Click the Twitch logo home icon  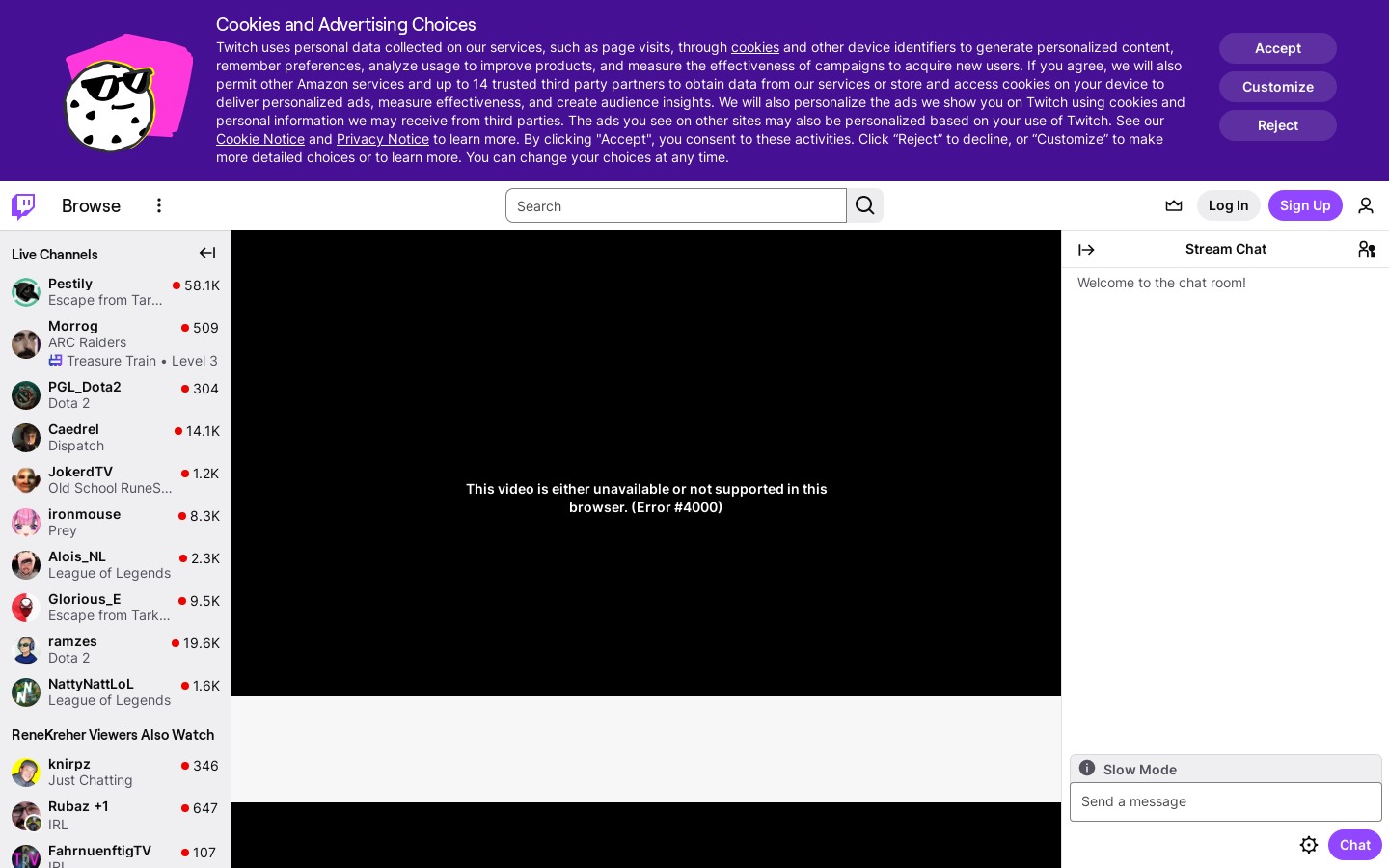point(23,205)
